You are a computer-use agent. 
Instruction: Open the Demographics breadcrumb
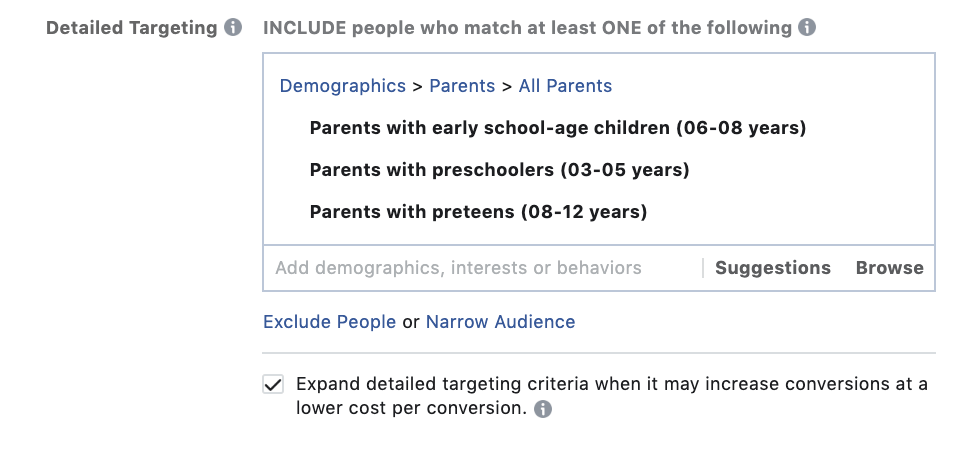point(342,86)
